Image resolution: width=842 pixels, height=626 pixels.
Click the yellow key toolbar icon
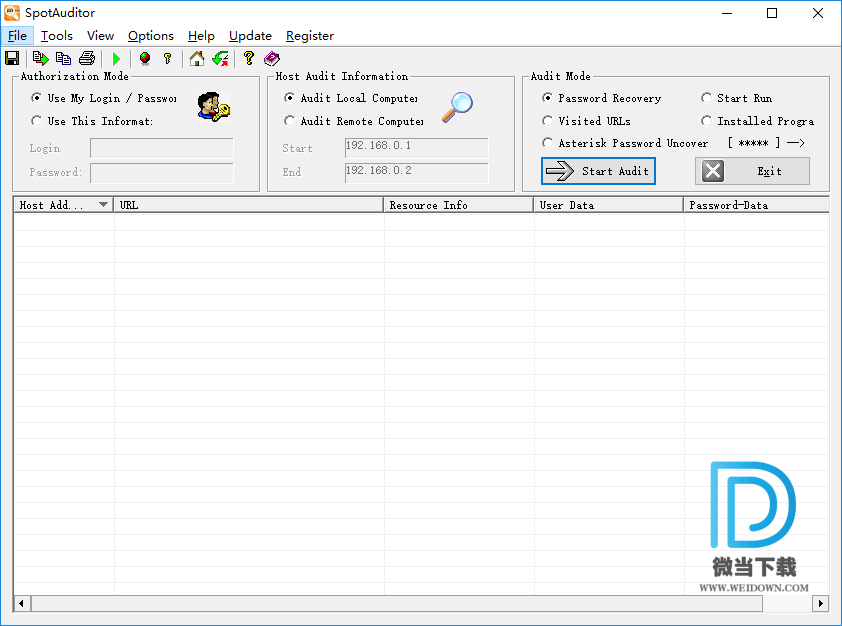tap(168, 58)
